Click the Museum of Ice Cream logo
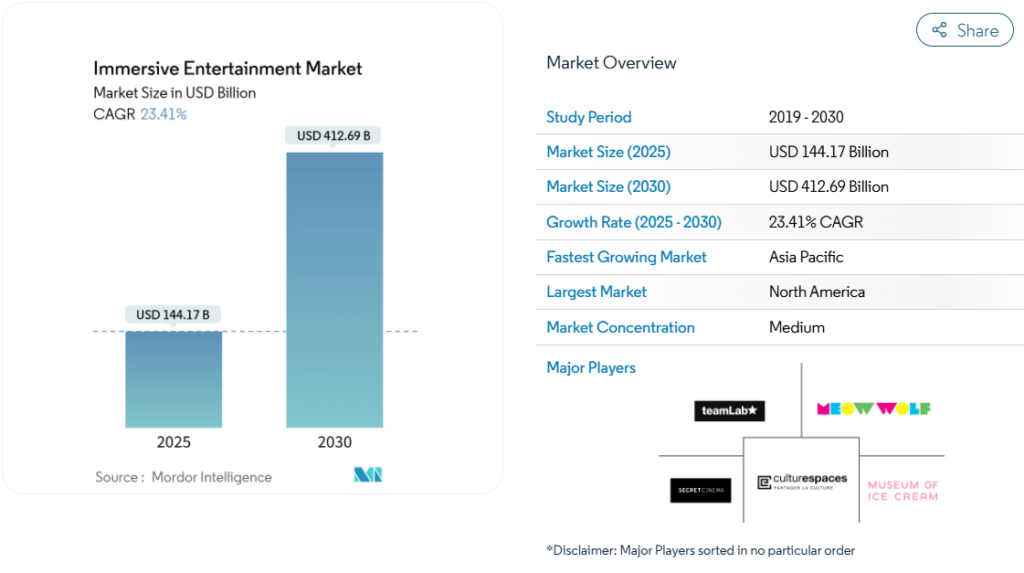1024x573 pixels. (x=903, y=490)
